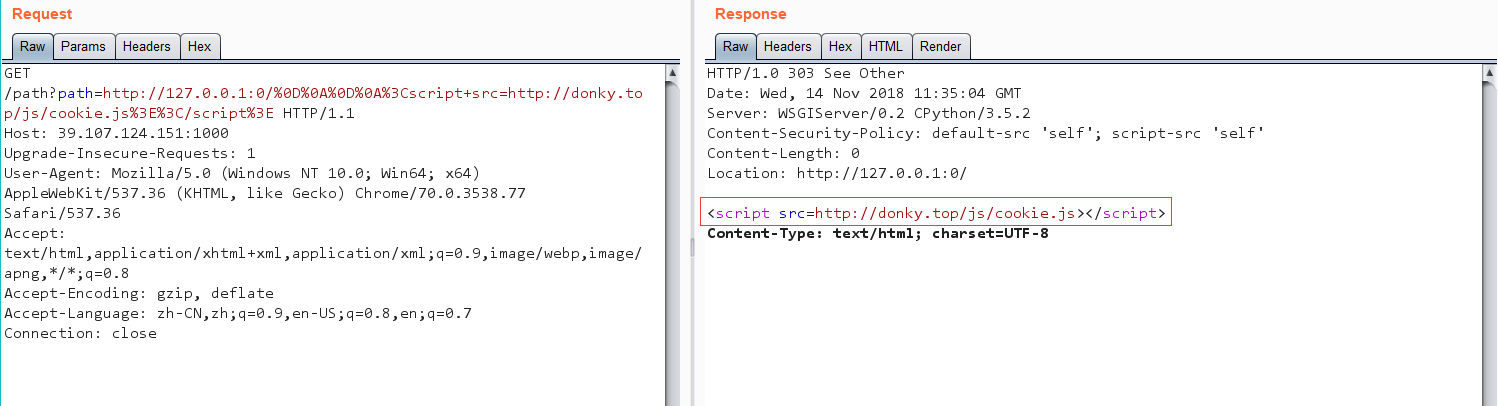1498x406 pixels.
Task: Click the Accept-Language header line
Action: click(237, 313)
